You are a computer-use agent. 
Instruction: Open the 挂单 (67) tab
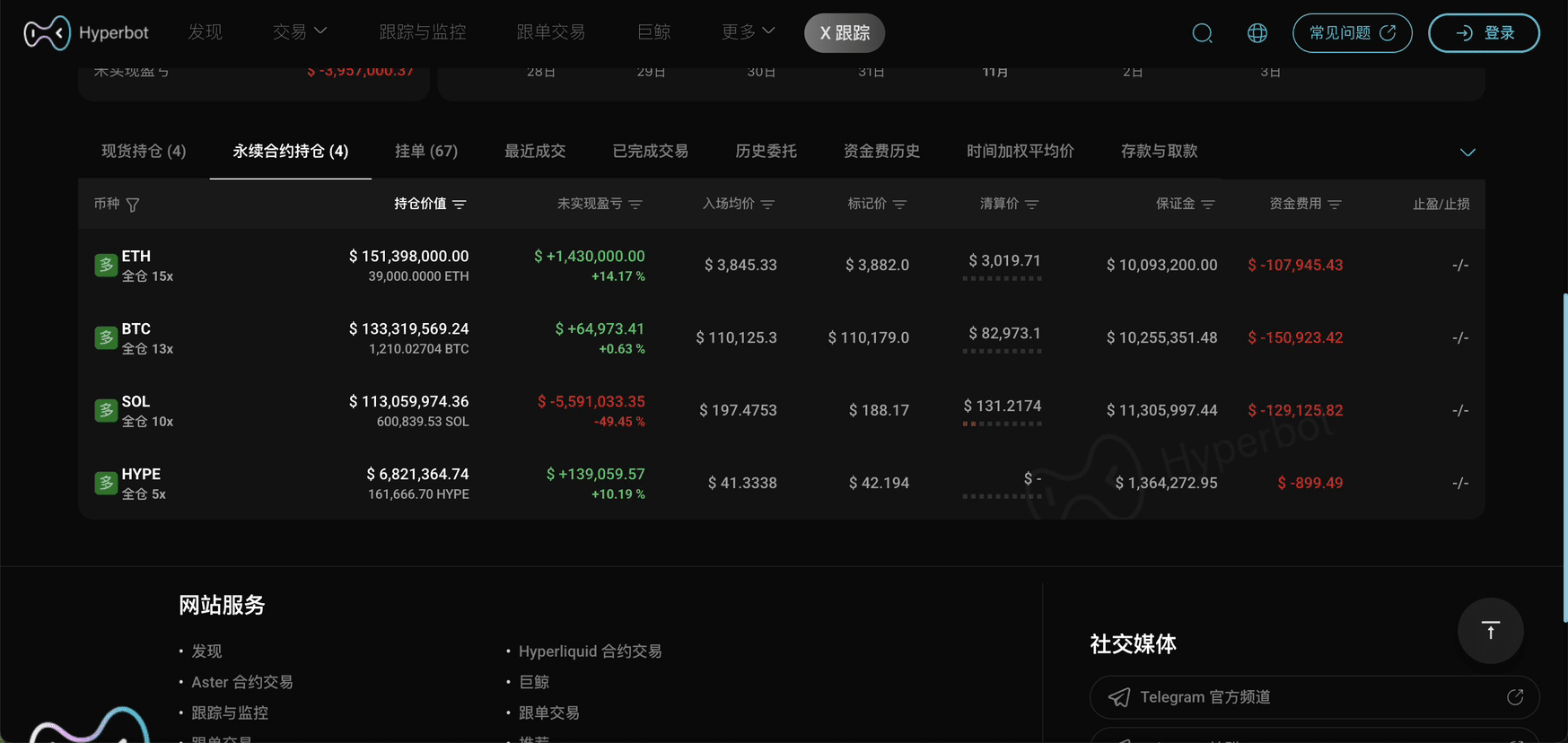point(426,151)
